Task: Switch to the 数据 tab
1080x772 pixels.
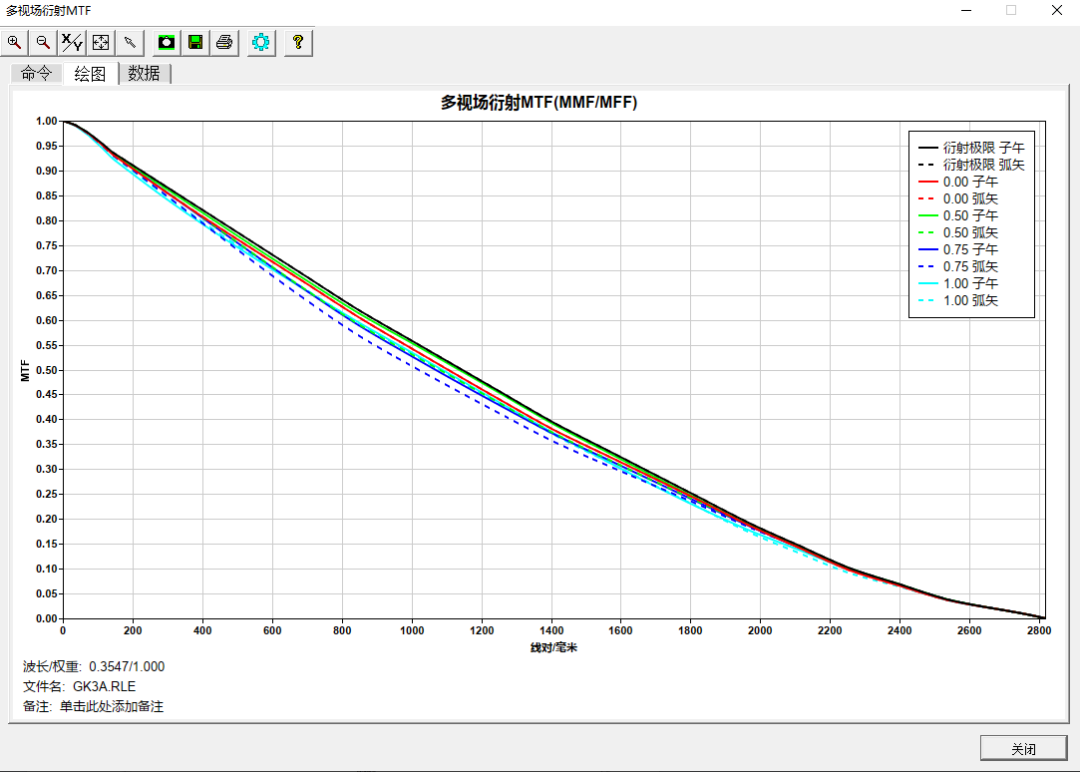Action: (x=144, y=73)
